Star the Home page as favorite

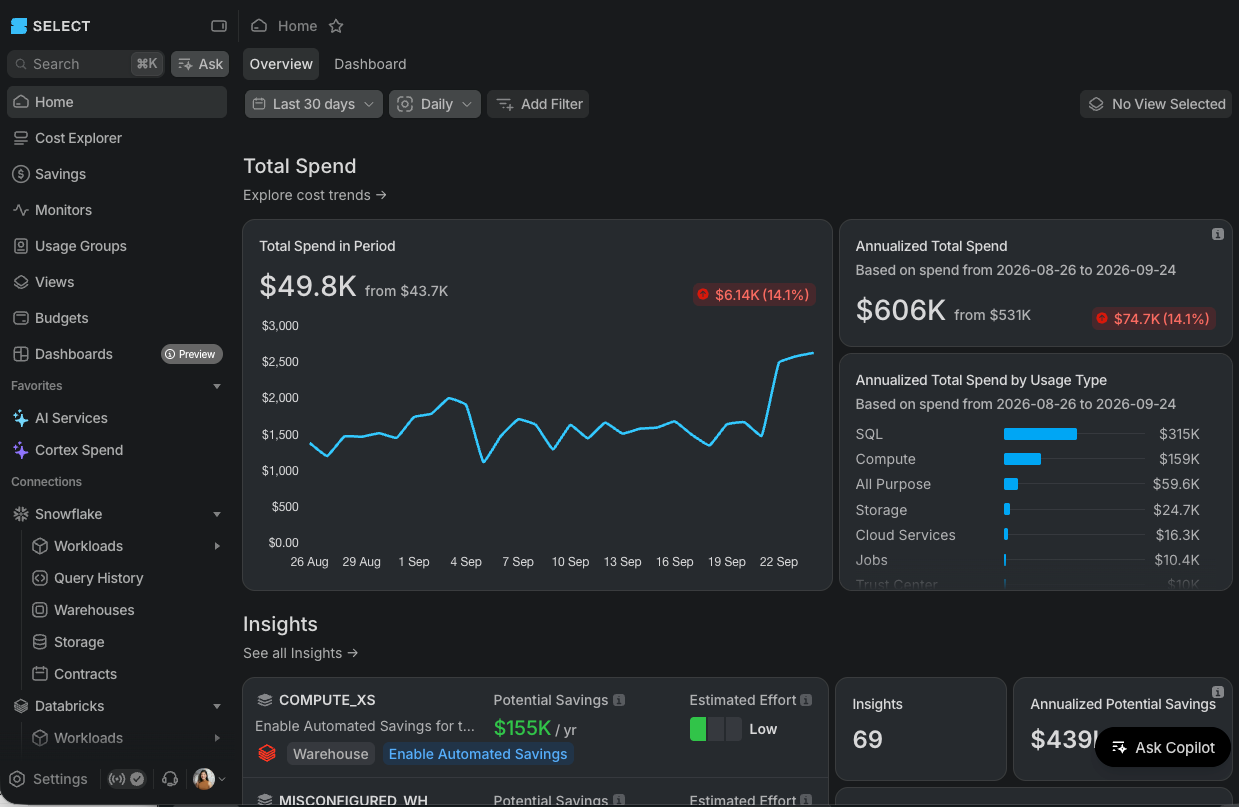[x=336, y=26]
